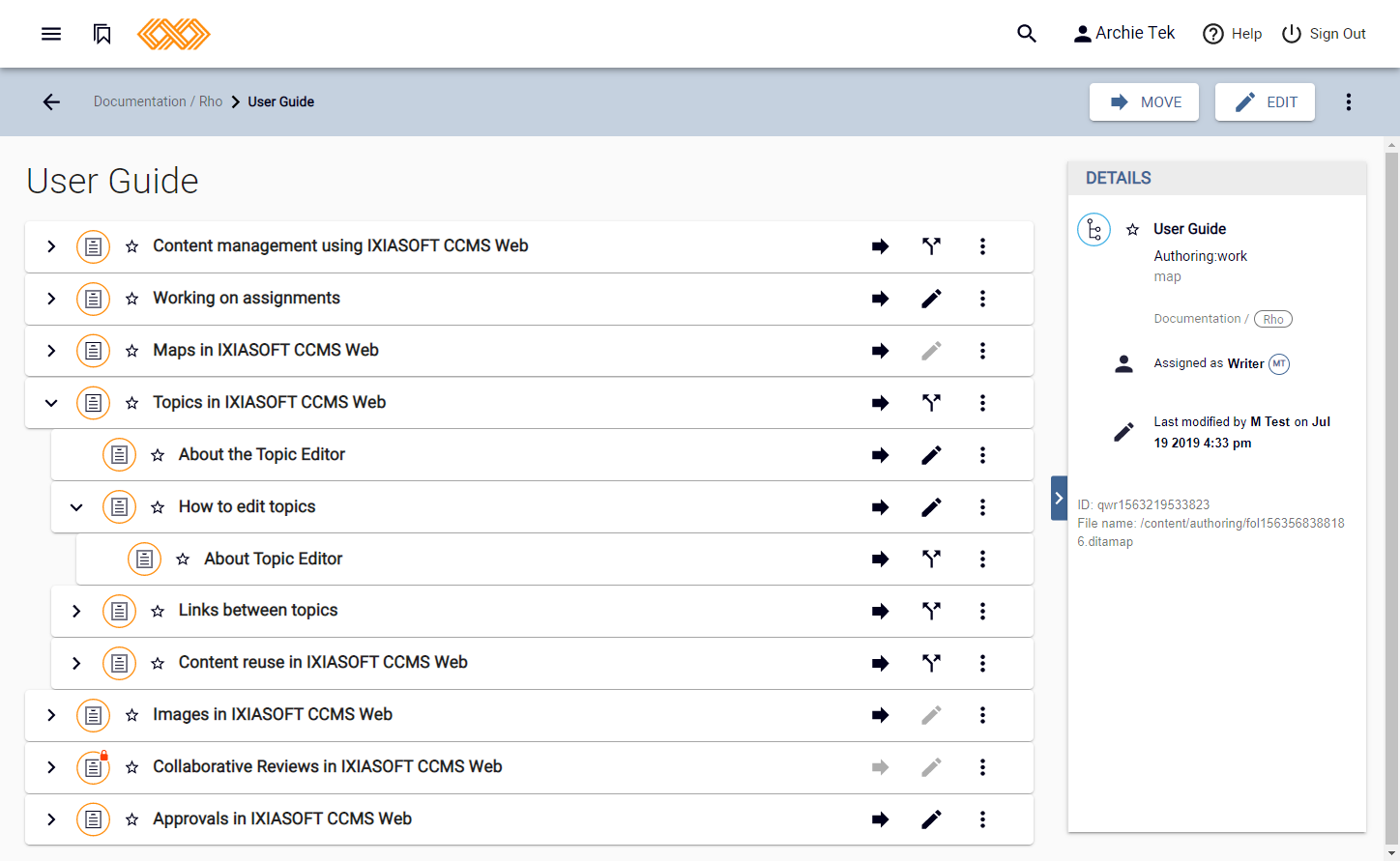This screenshot has width=1400, height=861.
Task: More options for Approvals row
Action: click(x=982, y=819)
